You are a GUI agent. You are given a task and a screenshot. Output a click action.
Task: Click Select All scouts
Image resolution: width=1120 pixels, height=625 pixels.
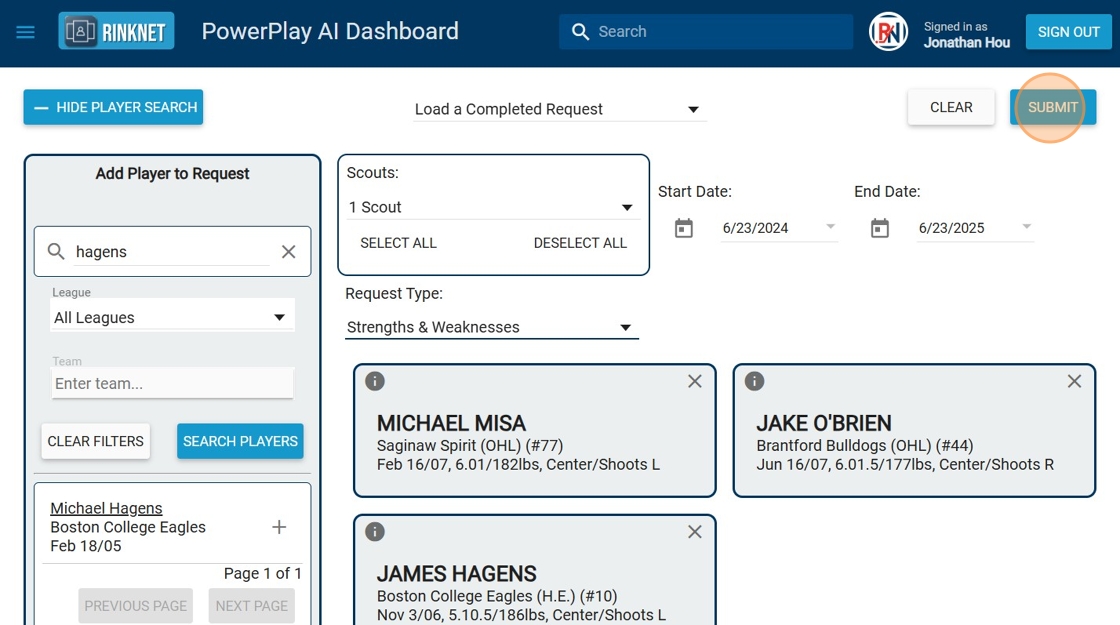[399, 243]
